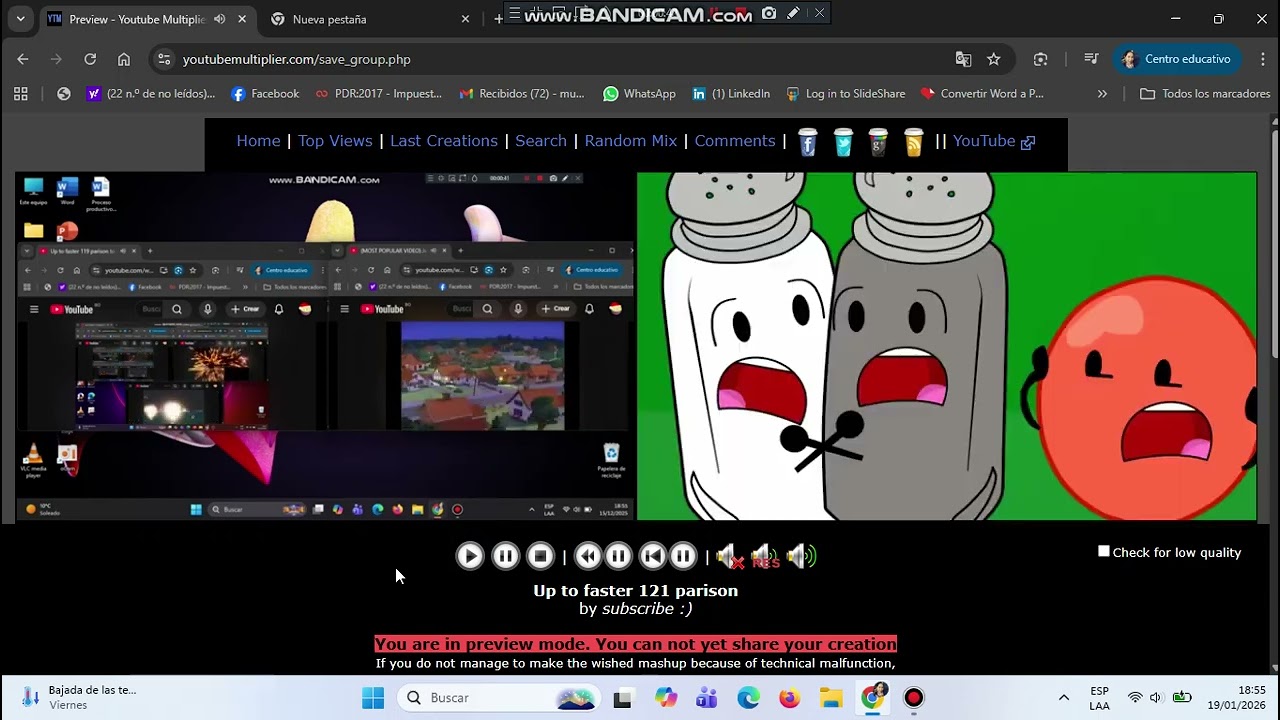Open the Windows Start button
Screen dimensions: 1280x720
tap(373, 698)
